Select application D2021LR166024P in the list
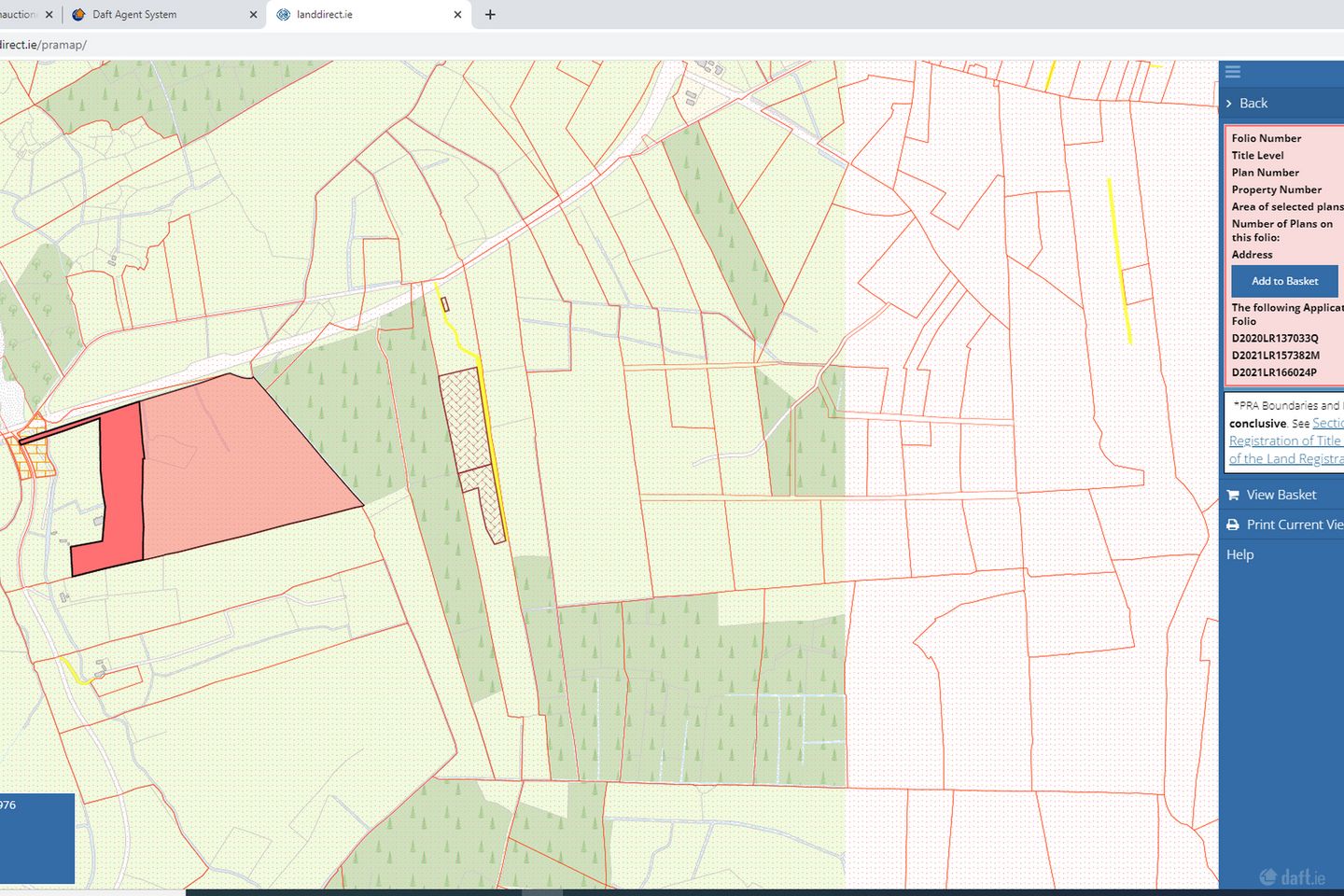Image resolution: width=1344 pixels, height=896 pixels. tap(1273, 372)
